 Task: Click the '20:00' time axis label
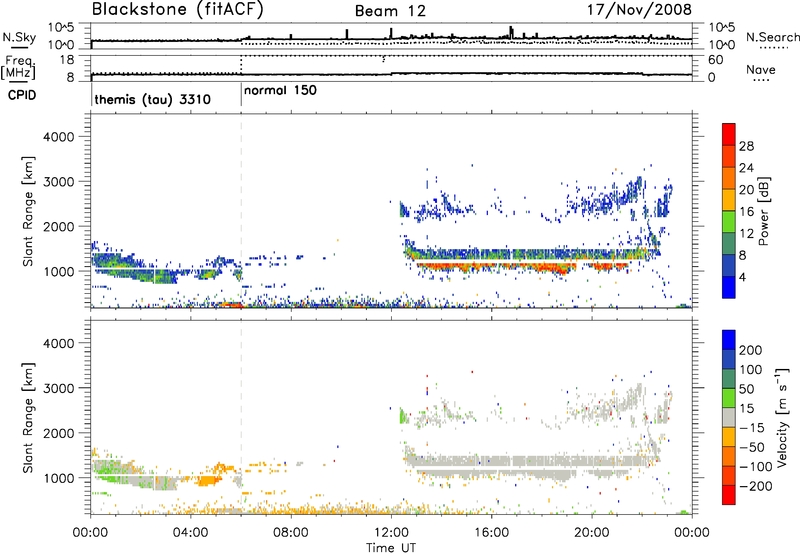(591, 533)
